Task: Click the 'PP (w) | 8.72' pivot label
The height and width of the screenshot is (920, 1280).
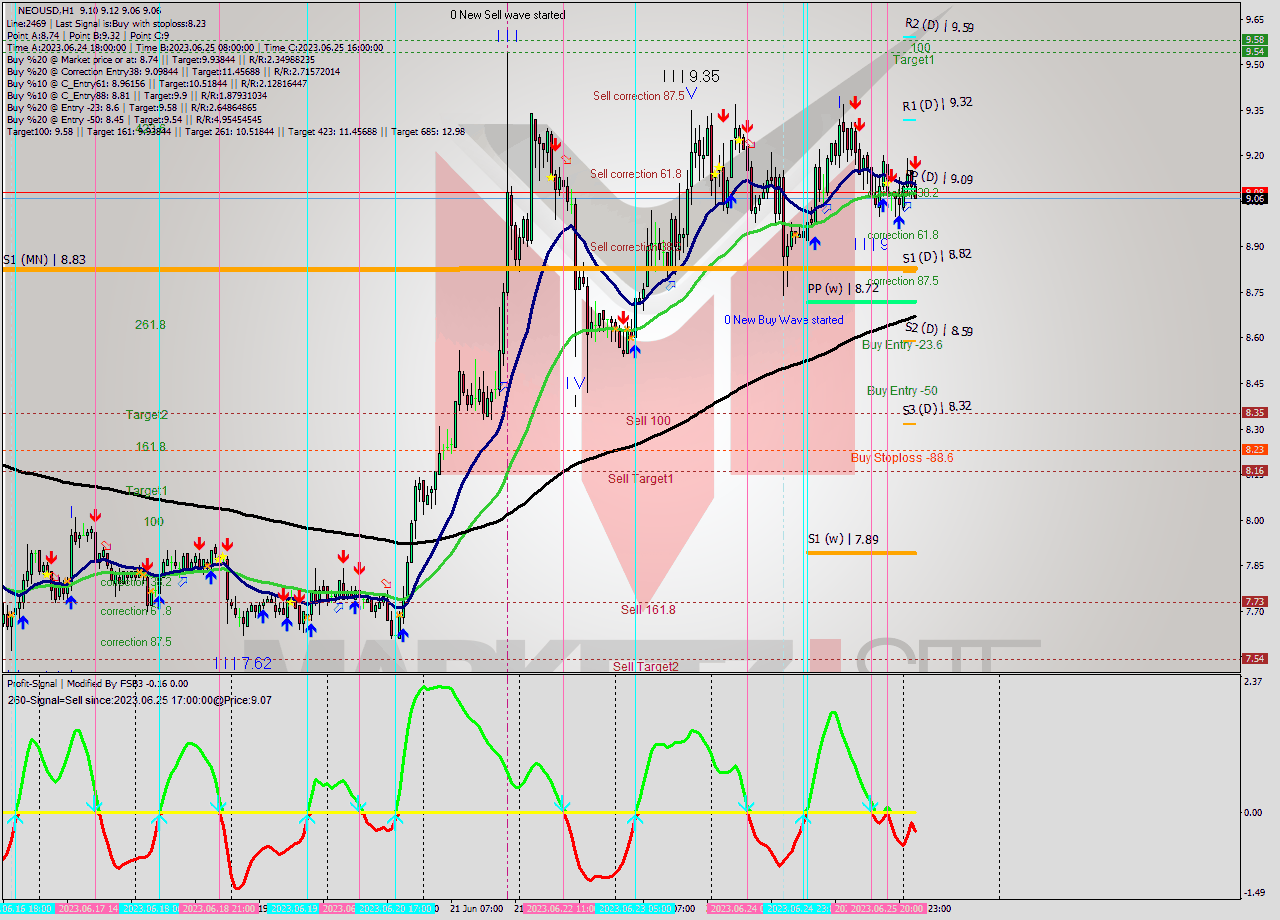Action: 843,288
